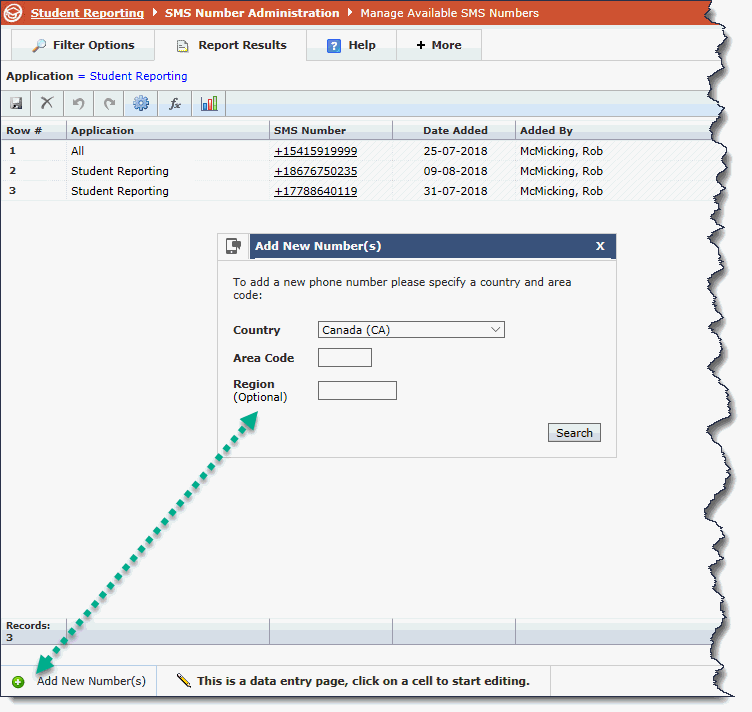Select the Report Results tab
This screenshot has height=712, width=752.
tap(231, 45)
